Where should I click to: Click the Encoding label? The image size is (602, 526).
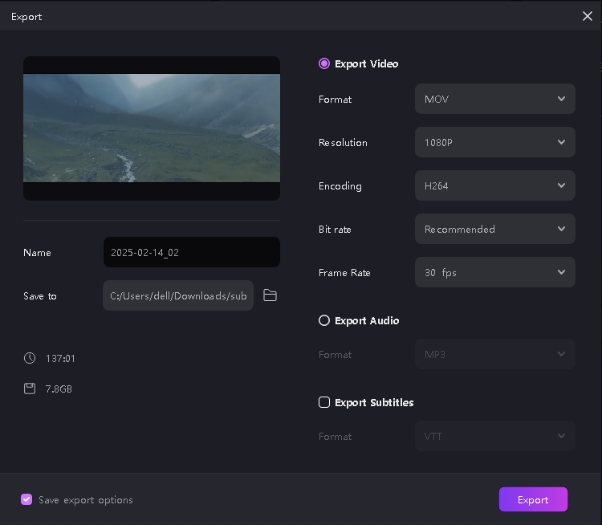(x=340, y=186)
